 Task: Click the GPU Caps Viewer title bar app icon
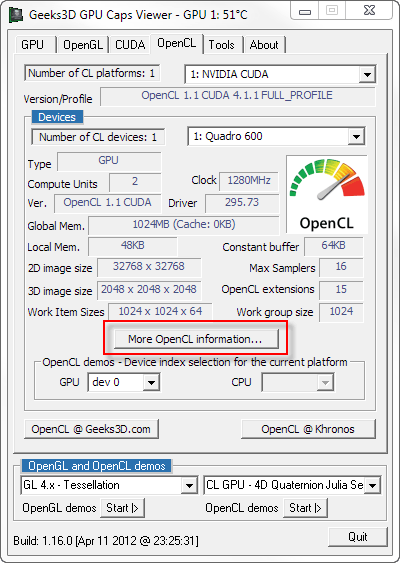(x=16, y=15)
